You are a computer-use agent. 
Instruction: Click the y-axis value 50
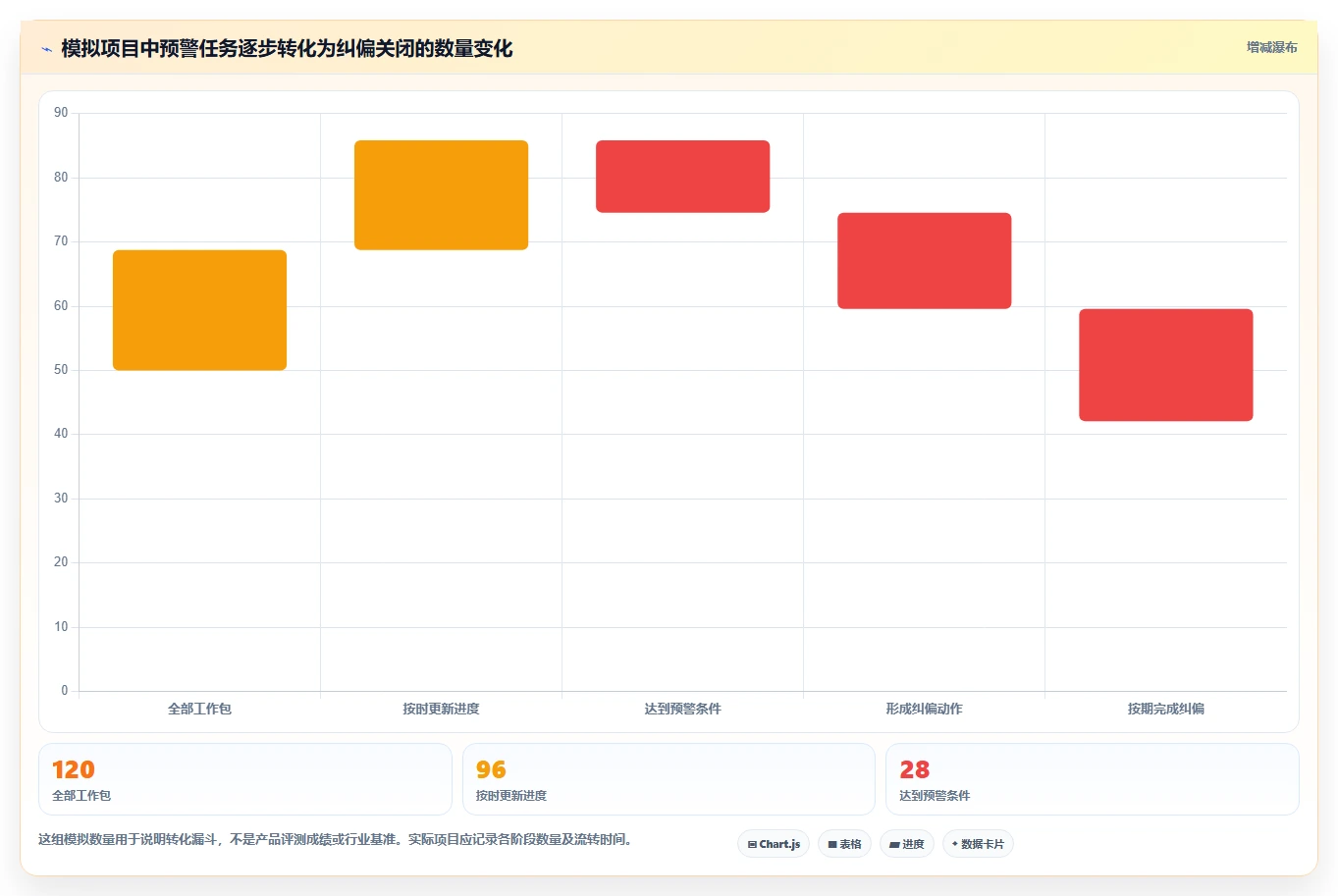[x=61, y=370]
